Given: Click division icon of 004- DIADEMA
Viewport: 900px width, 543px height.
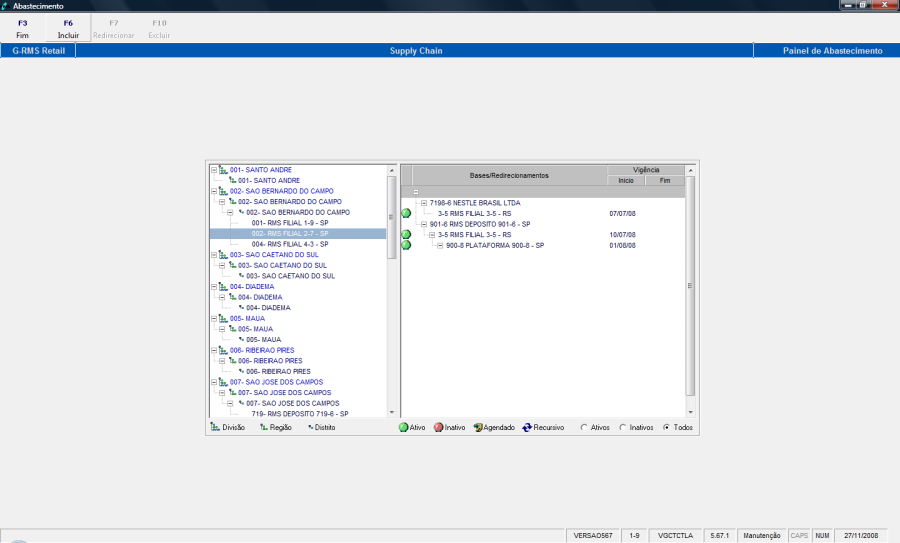Looking at the screenshot, I should 223,286.
